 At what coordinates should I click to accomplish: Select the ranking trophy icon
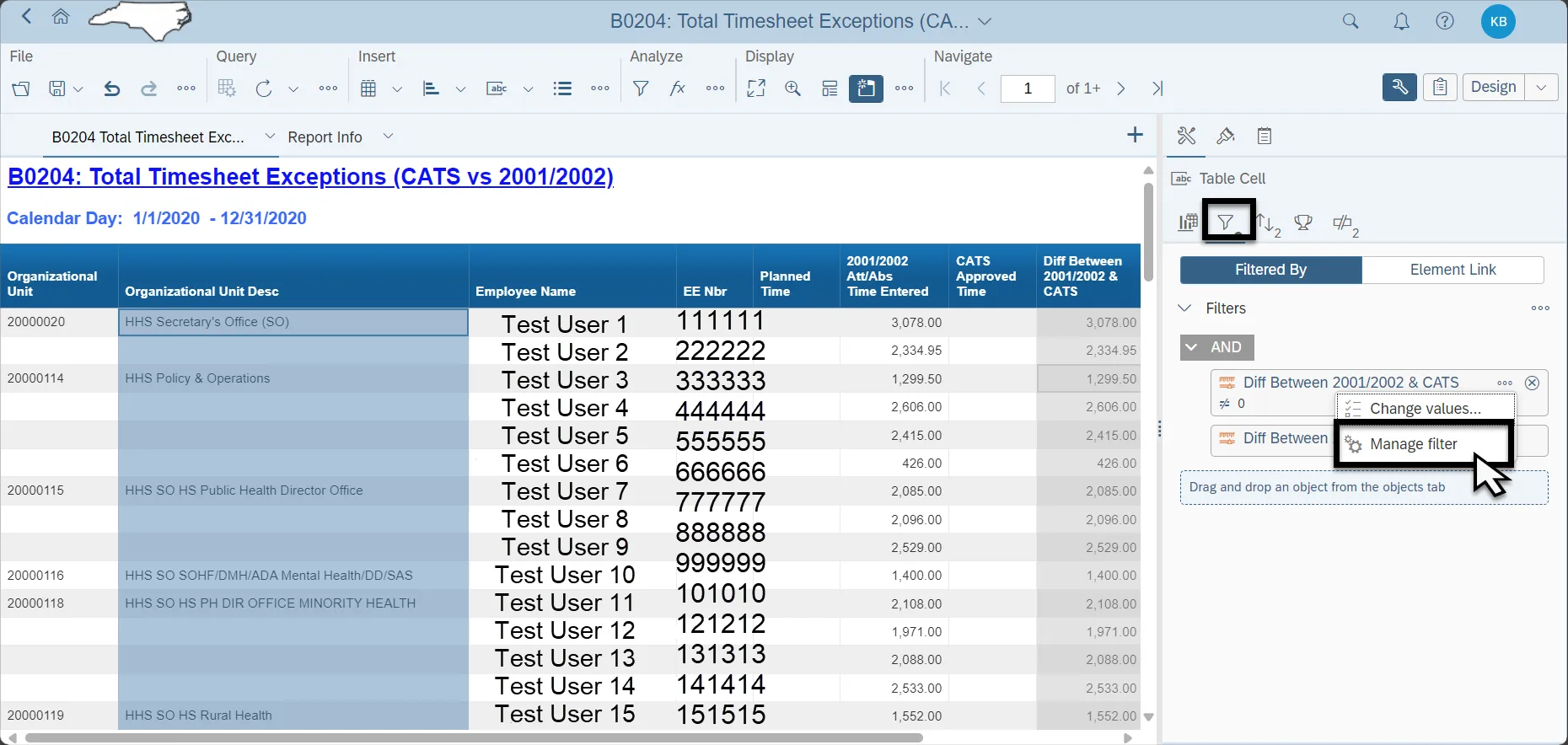1303,222
